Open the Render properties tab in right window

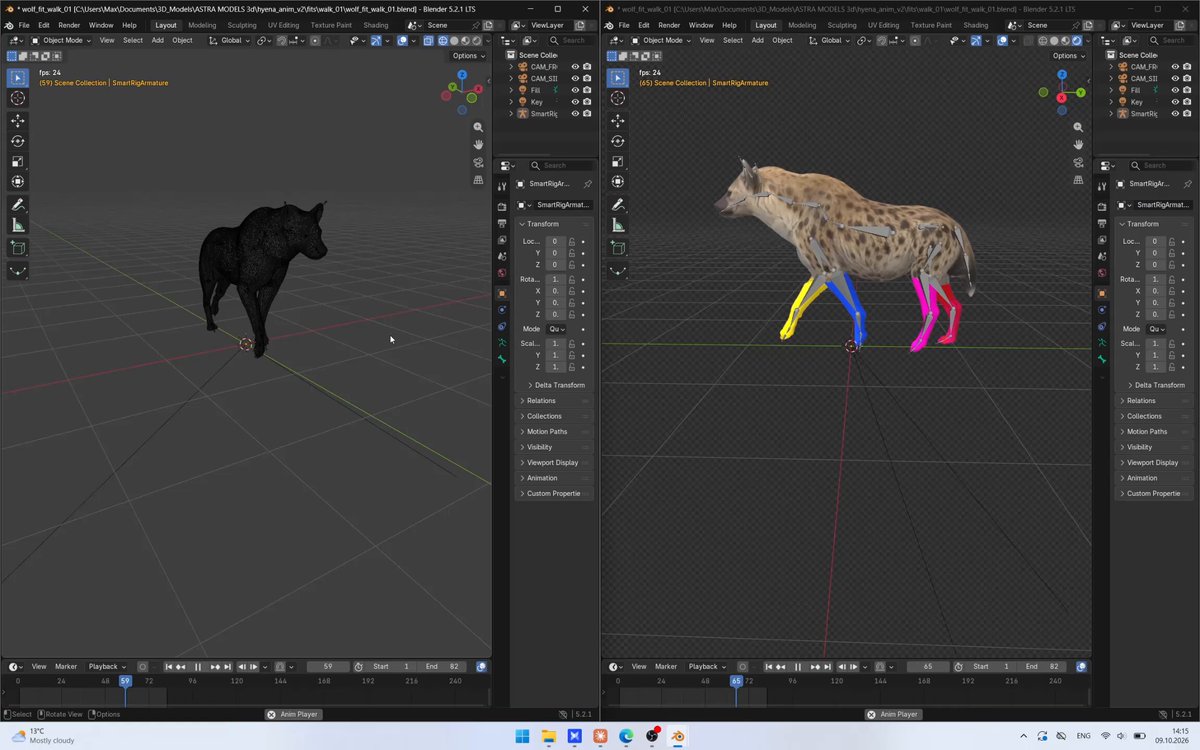pyautogui.click(x=1102, y=206)
